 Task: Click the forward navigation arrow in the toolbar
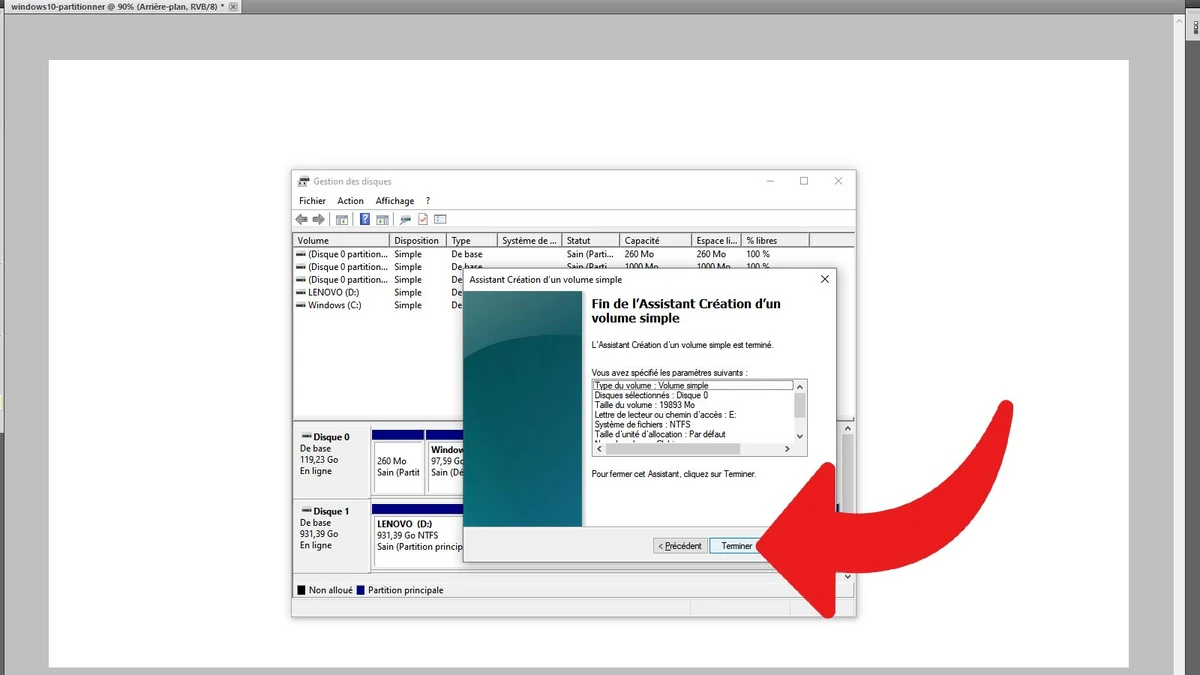[x=318, y=219]
